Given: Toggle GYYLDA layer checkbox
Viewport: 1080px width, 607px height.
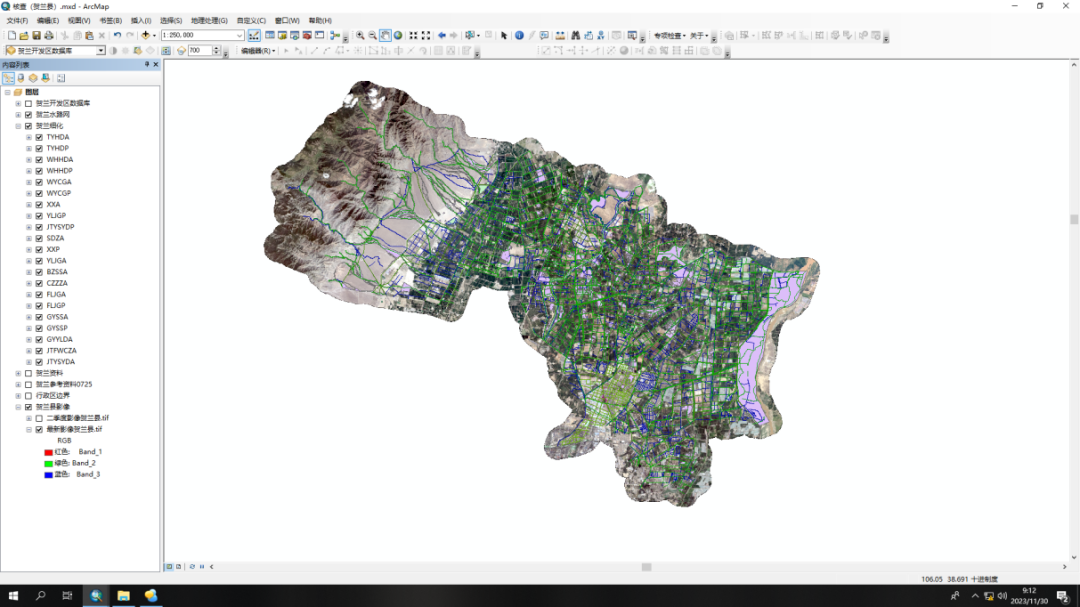Looking at the screenshot, I should 39,340.
